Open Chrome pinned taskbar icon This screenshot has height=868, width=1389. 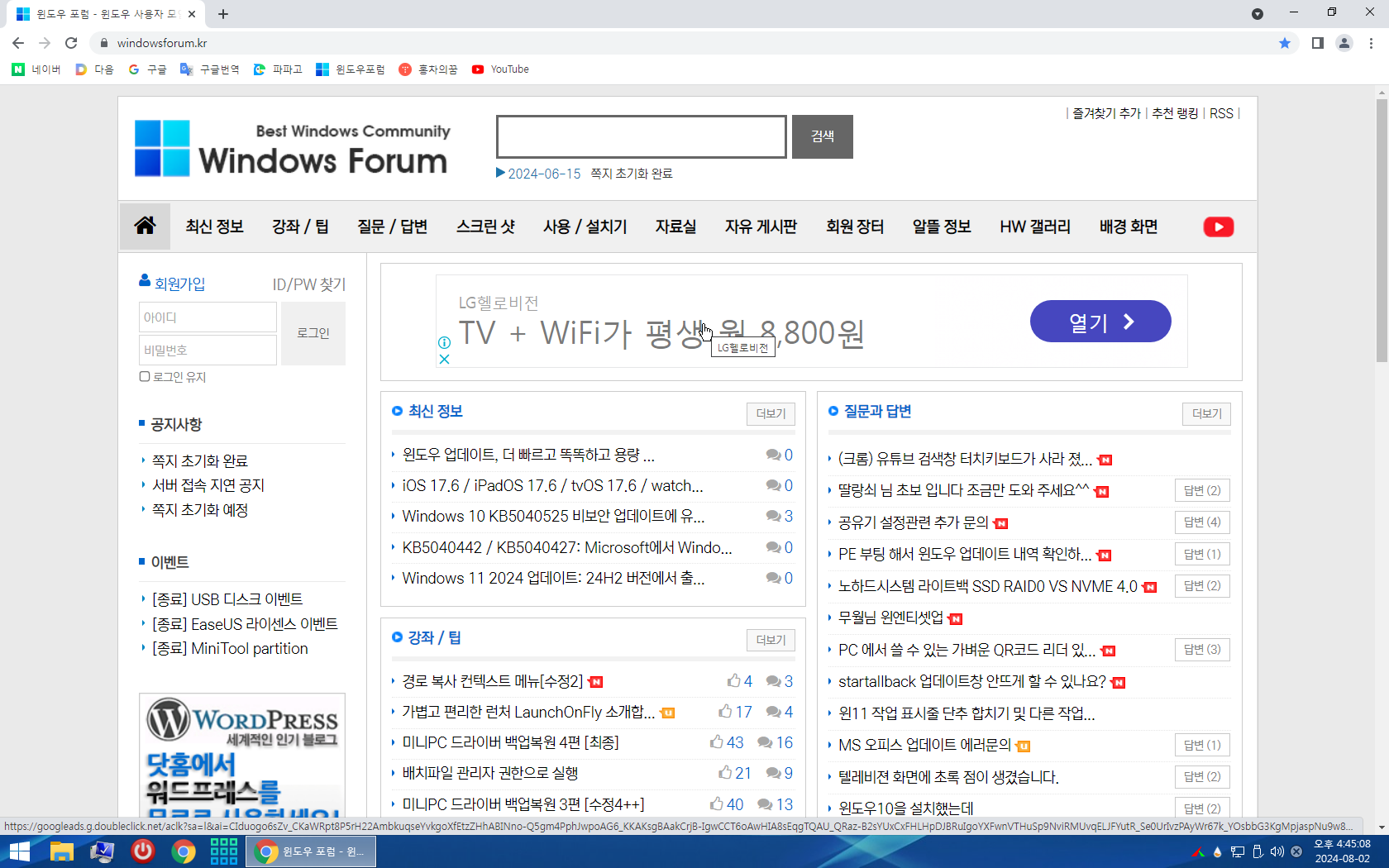(x=184, y=851)
